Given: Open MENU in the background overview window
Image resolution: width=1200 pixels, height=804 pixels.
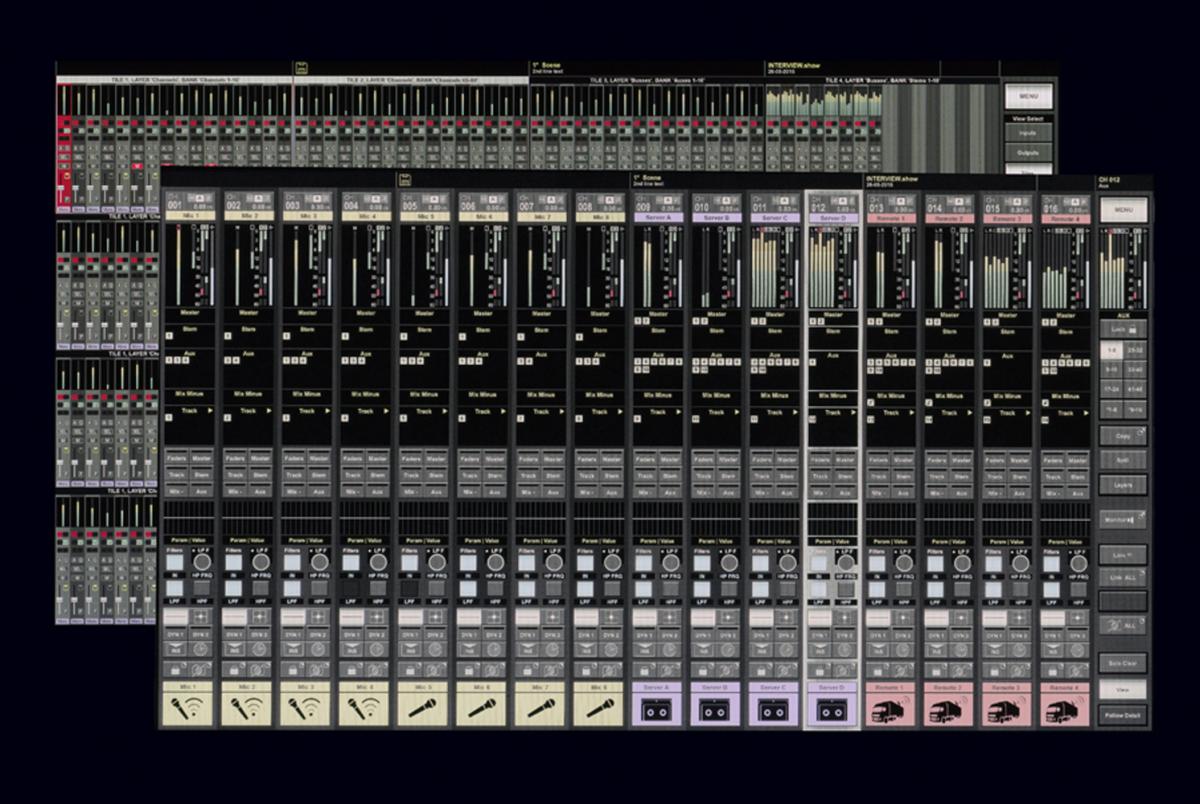Looking at the screenshot, I should click(x=1028, y=96).
